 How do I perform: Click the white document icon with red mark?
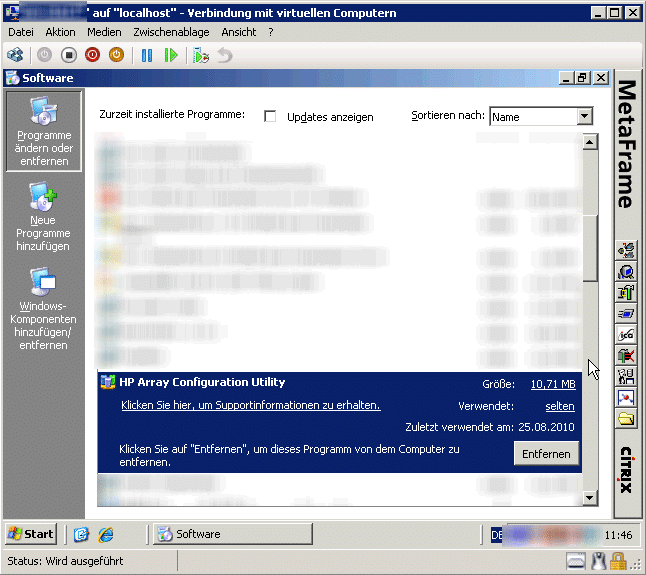[626, 398]
